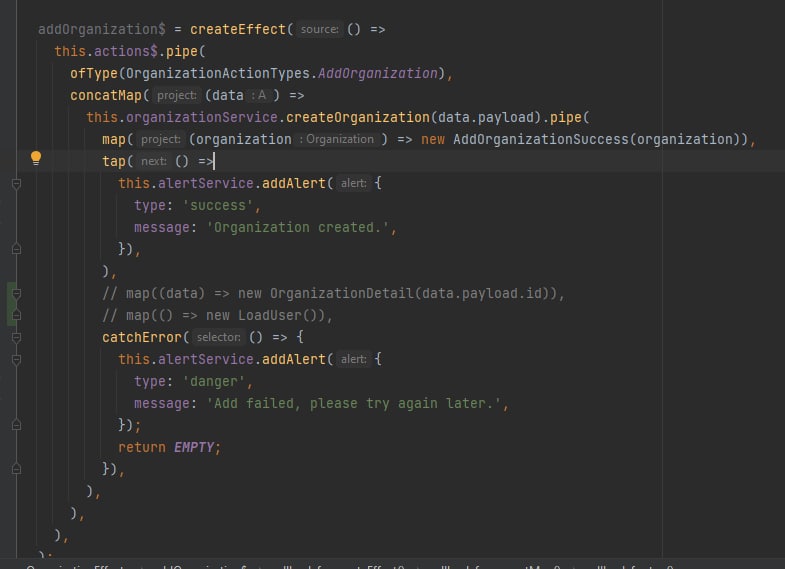
Task: Click the 'danger' string literal
Action: coord(214,382)
